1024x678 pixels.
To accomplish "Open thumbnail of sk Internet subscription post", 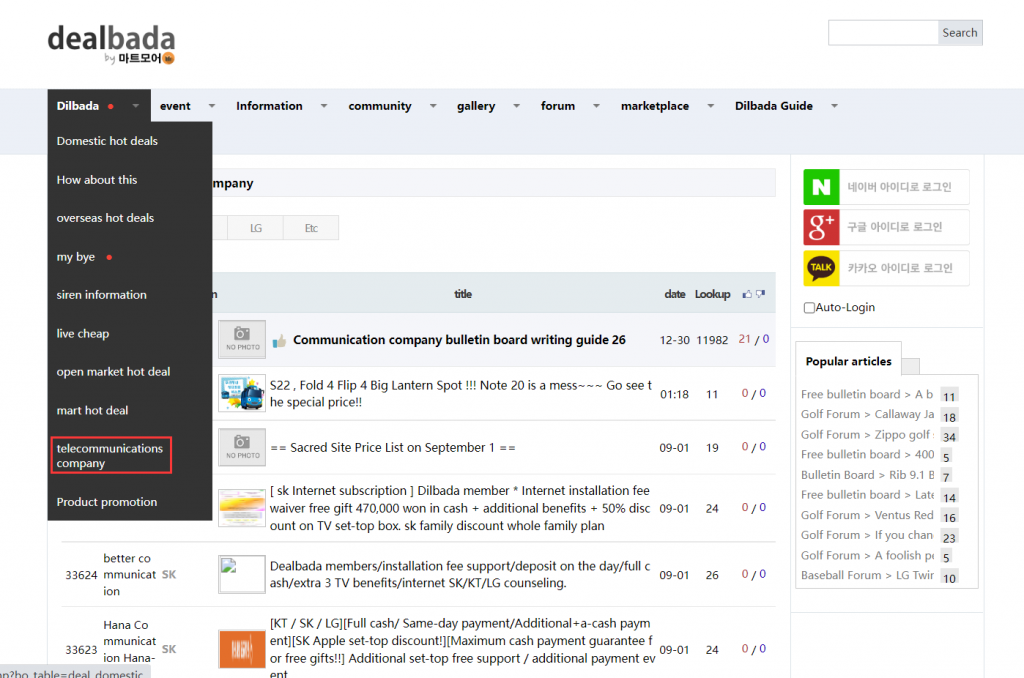I will [242, 508].
